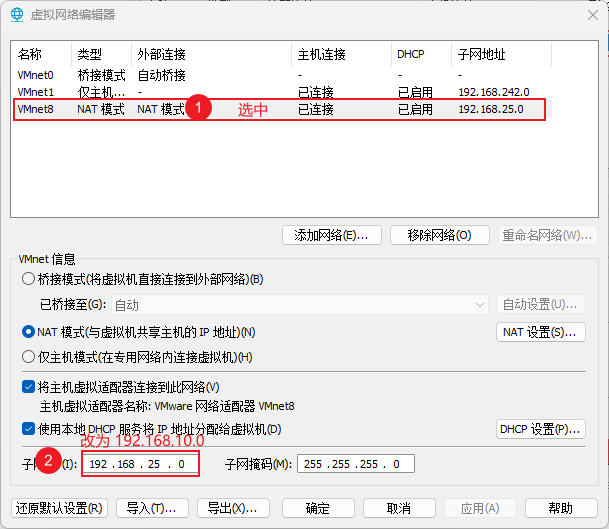Screen dimensions: 609x529
Task: Click the 添加网络 button
Action: click(331, 235)
